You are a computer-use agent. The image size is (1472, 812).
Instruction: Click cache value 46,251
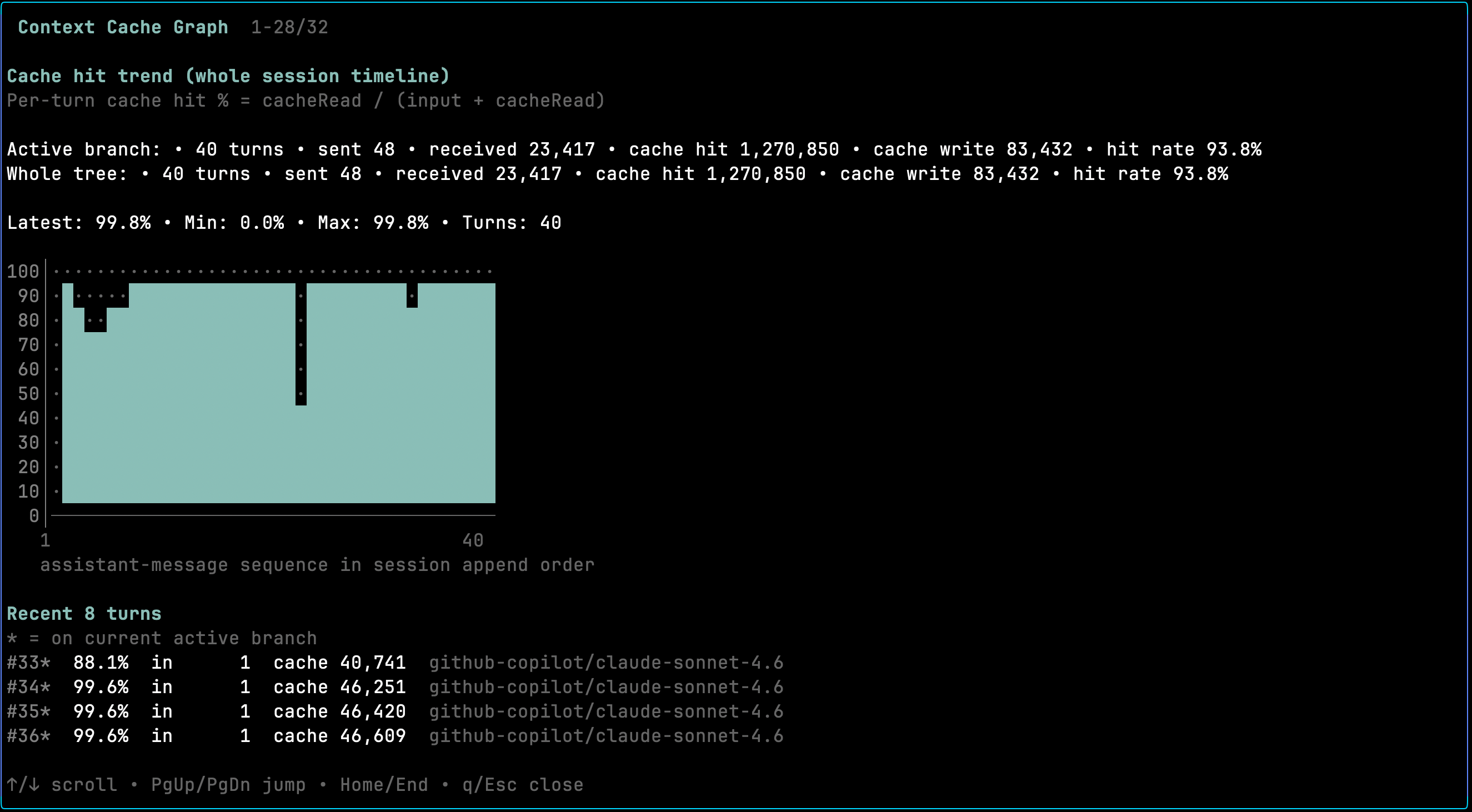[x=373, y=687]
